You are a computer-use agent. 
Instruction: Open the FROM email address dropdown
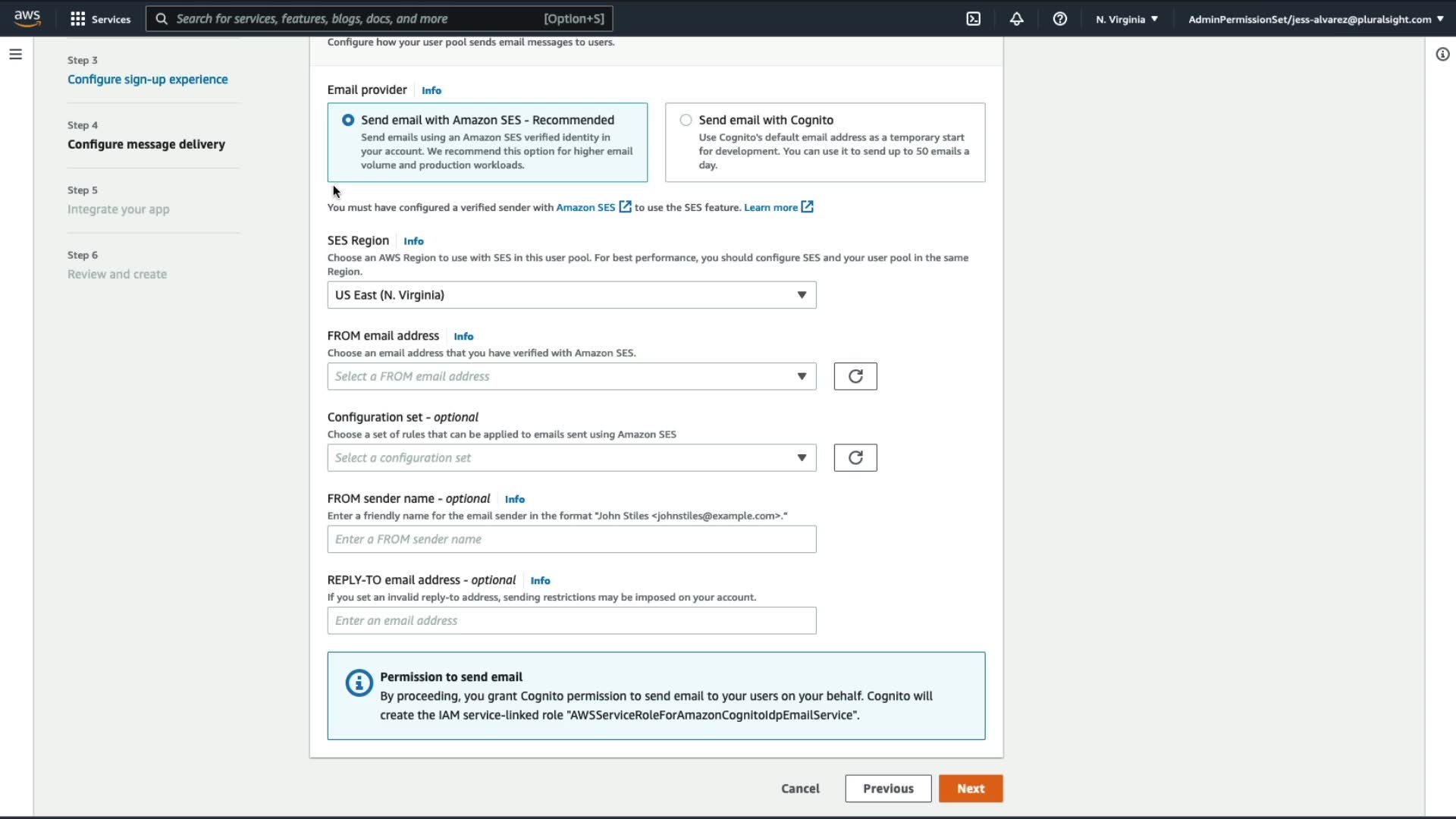pos(571,376)
